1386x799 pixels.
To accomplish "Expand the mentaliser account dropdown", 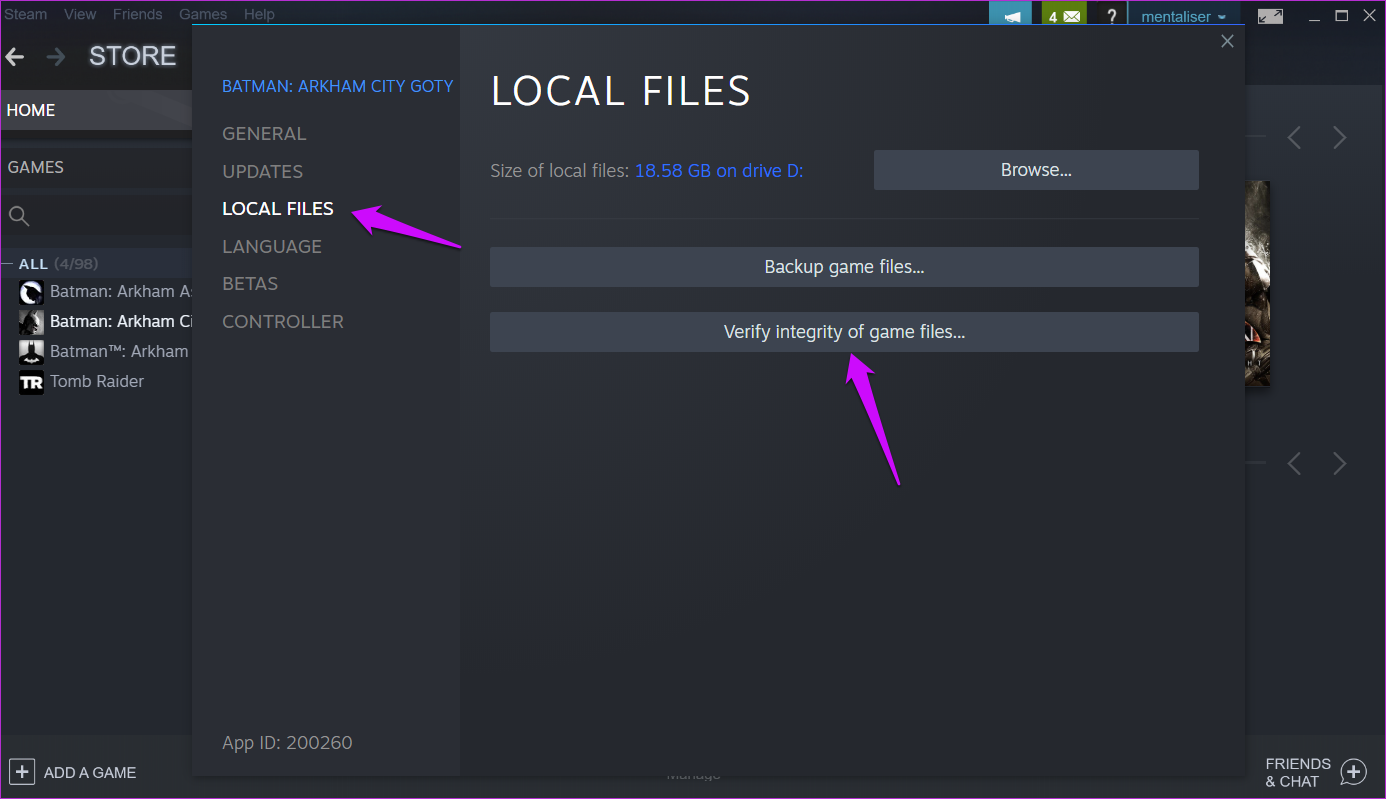I will [1184, 16].
